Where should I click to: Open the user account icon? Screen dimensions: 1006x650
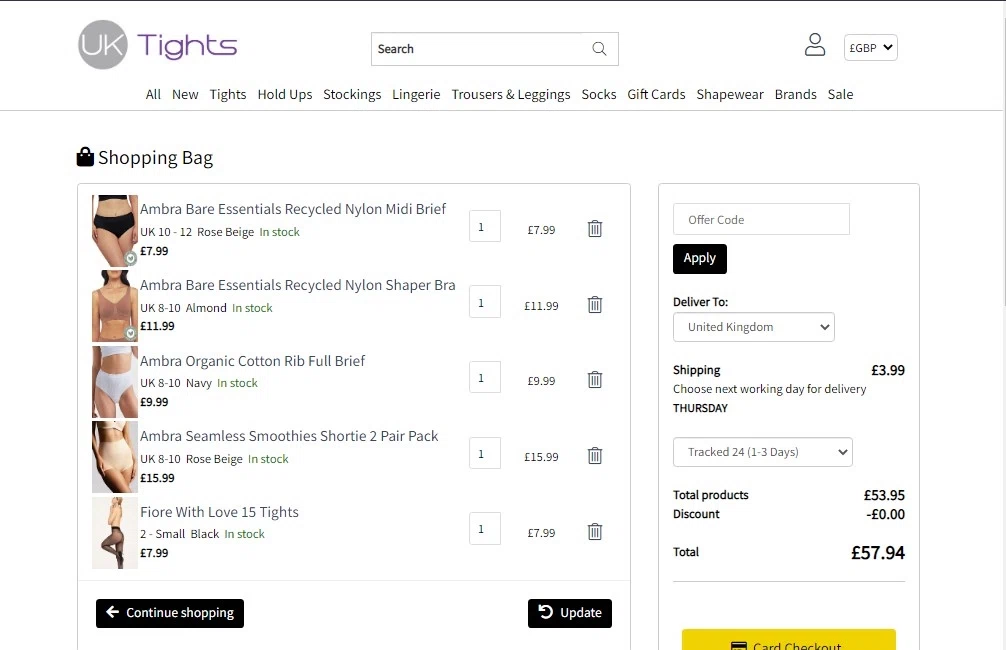(x=815, y=45)
